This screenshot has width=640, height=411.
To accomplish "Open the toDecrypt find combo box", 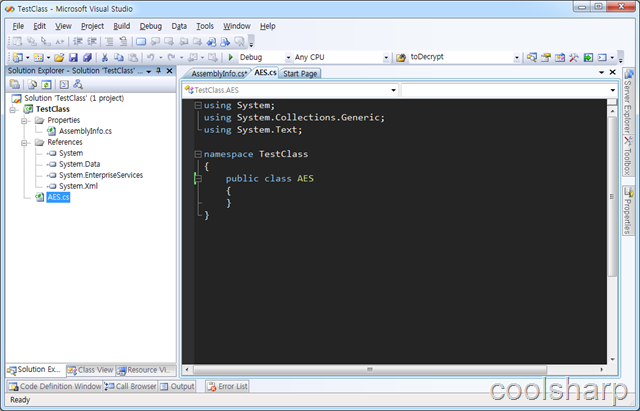I will 464,58.
